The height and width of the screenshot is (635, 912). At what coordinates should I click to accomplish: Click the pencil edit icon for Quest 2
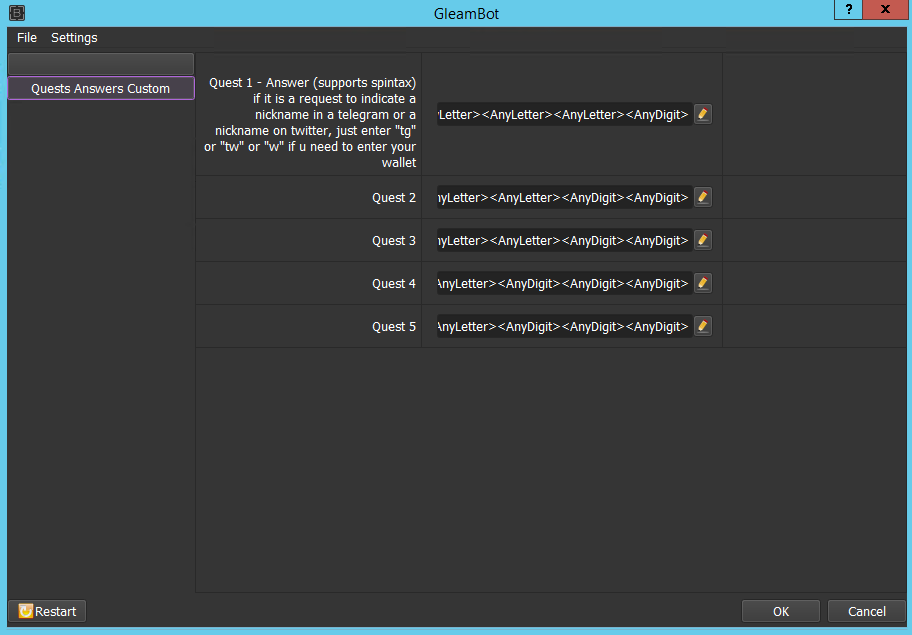(703, 198)
